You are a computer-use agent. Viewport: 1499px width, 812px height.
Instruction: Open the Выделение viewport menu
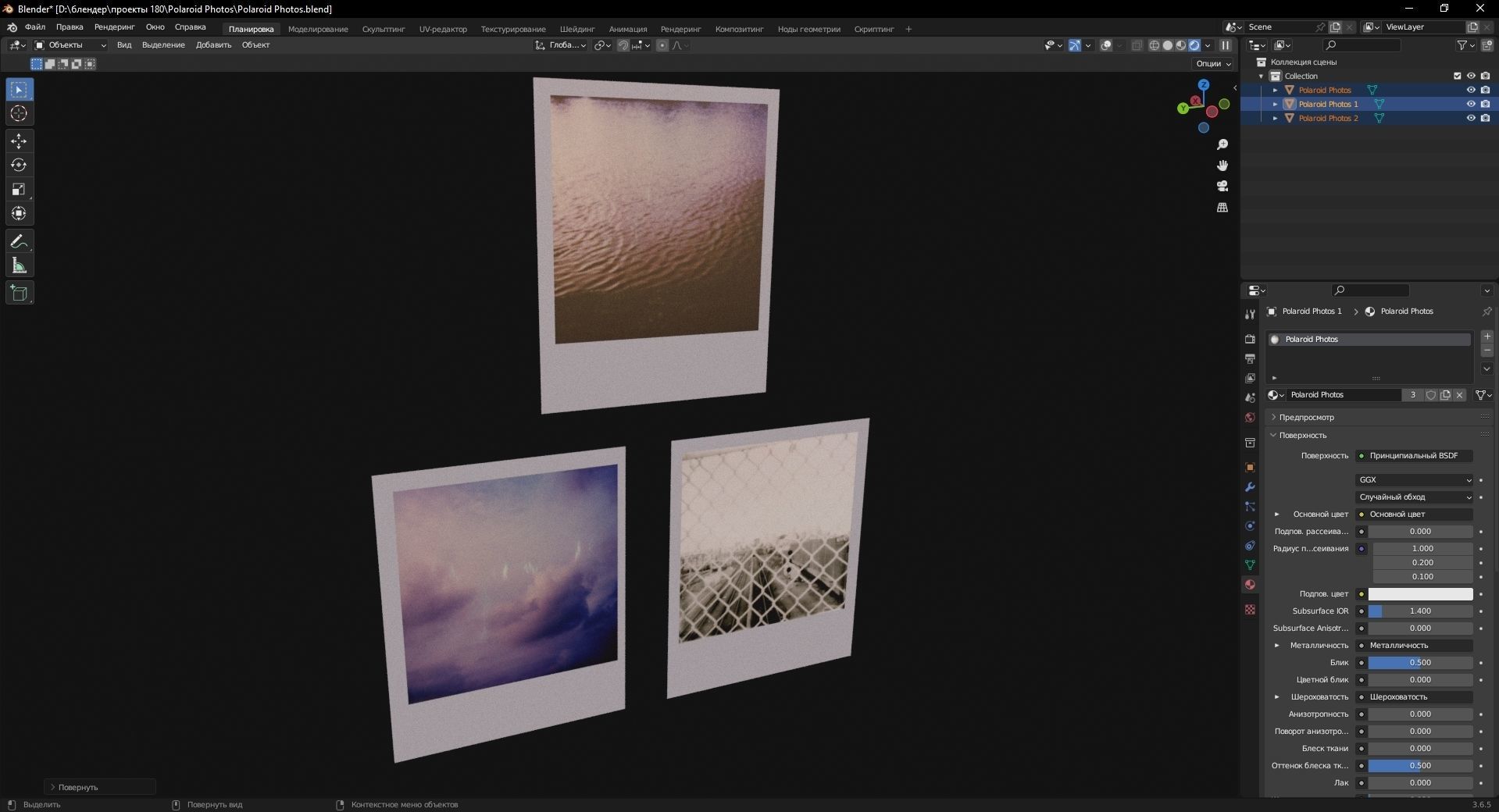[163, 45]
